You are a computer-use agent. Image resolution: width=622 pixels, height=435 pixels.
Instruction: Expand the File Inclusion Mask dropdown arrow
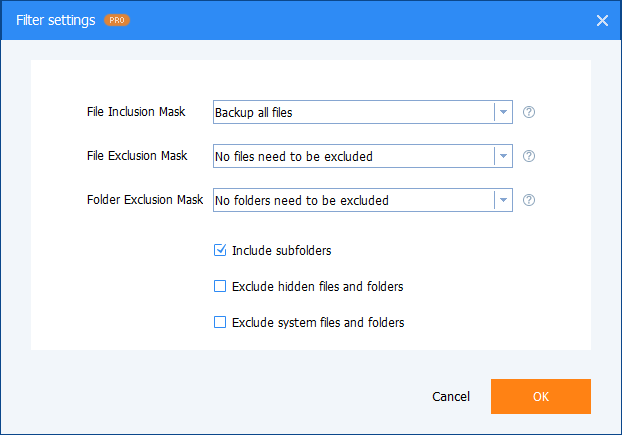pyautogui.click(x=503, y=112)
